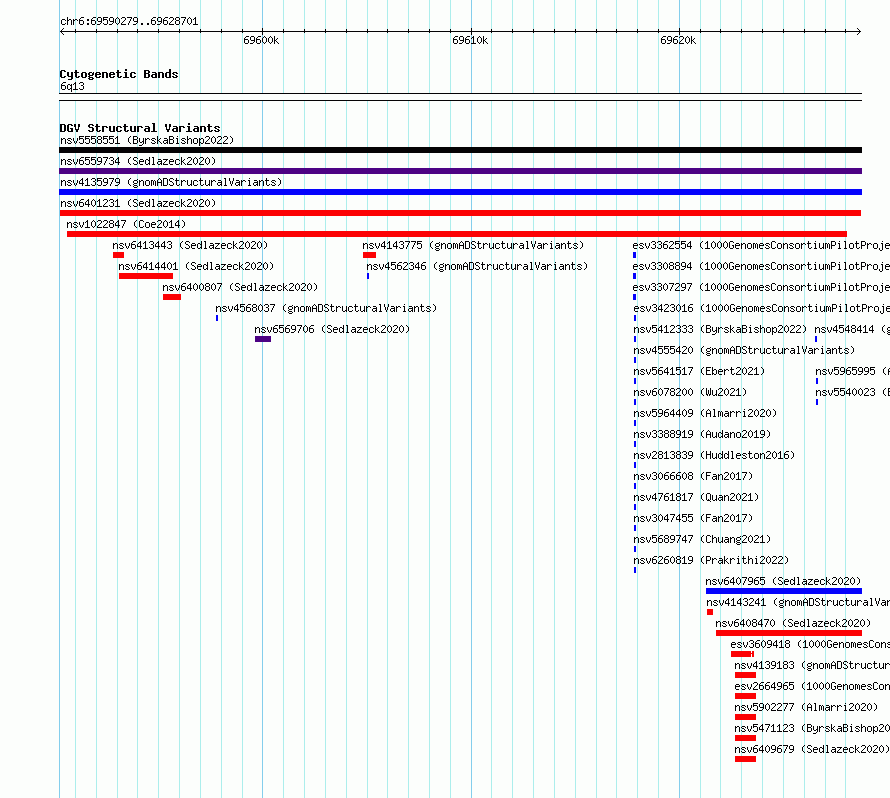Screen dimensions: 890x798
Task: Click the red bar under nsv4143775
Action: [370, 255]
